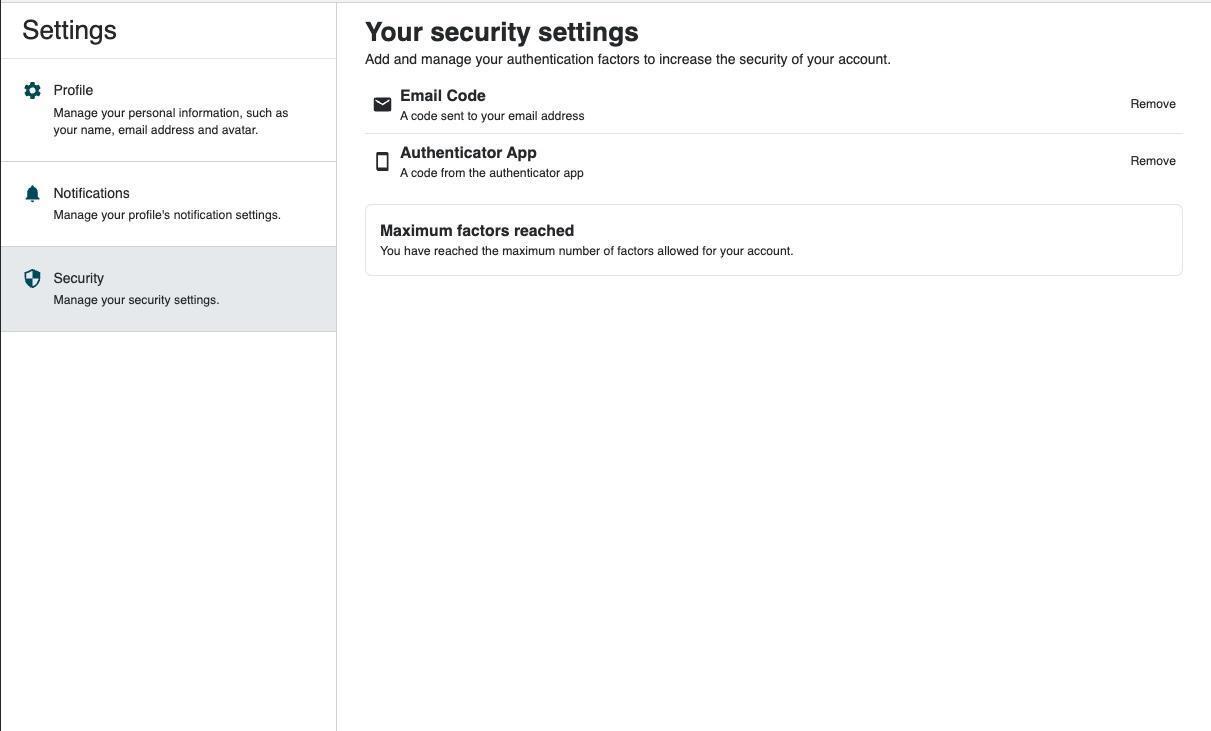Click the shield icon beside Security
This screenshot has height=731, width=1211.
32,279
